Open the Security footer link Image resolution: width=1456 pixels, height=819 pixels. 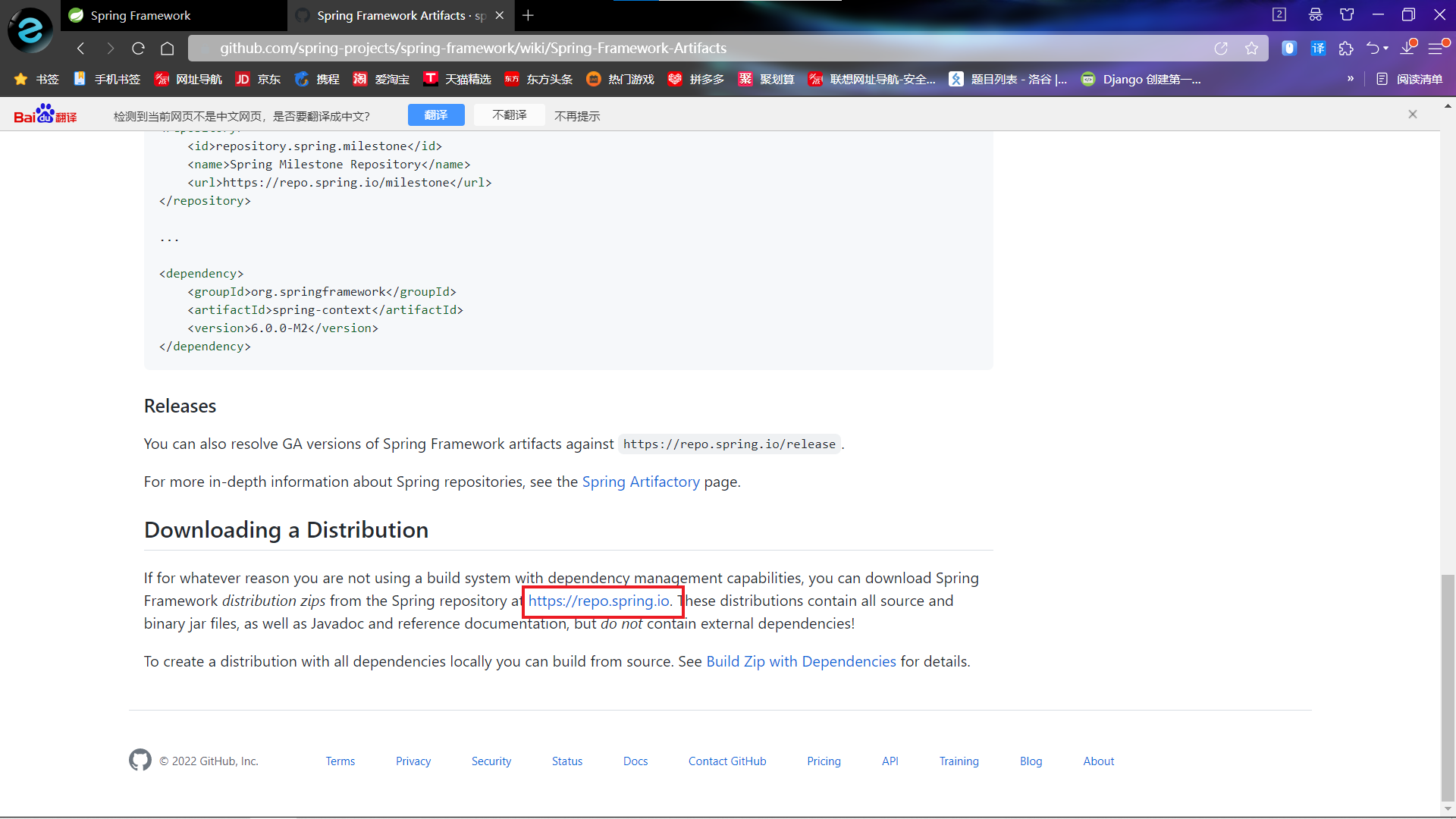tap(491, 761)
